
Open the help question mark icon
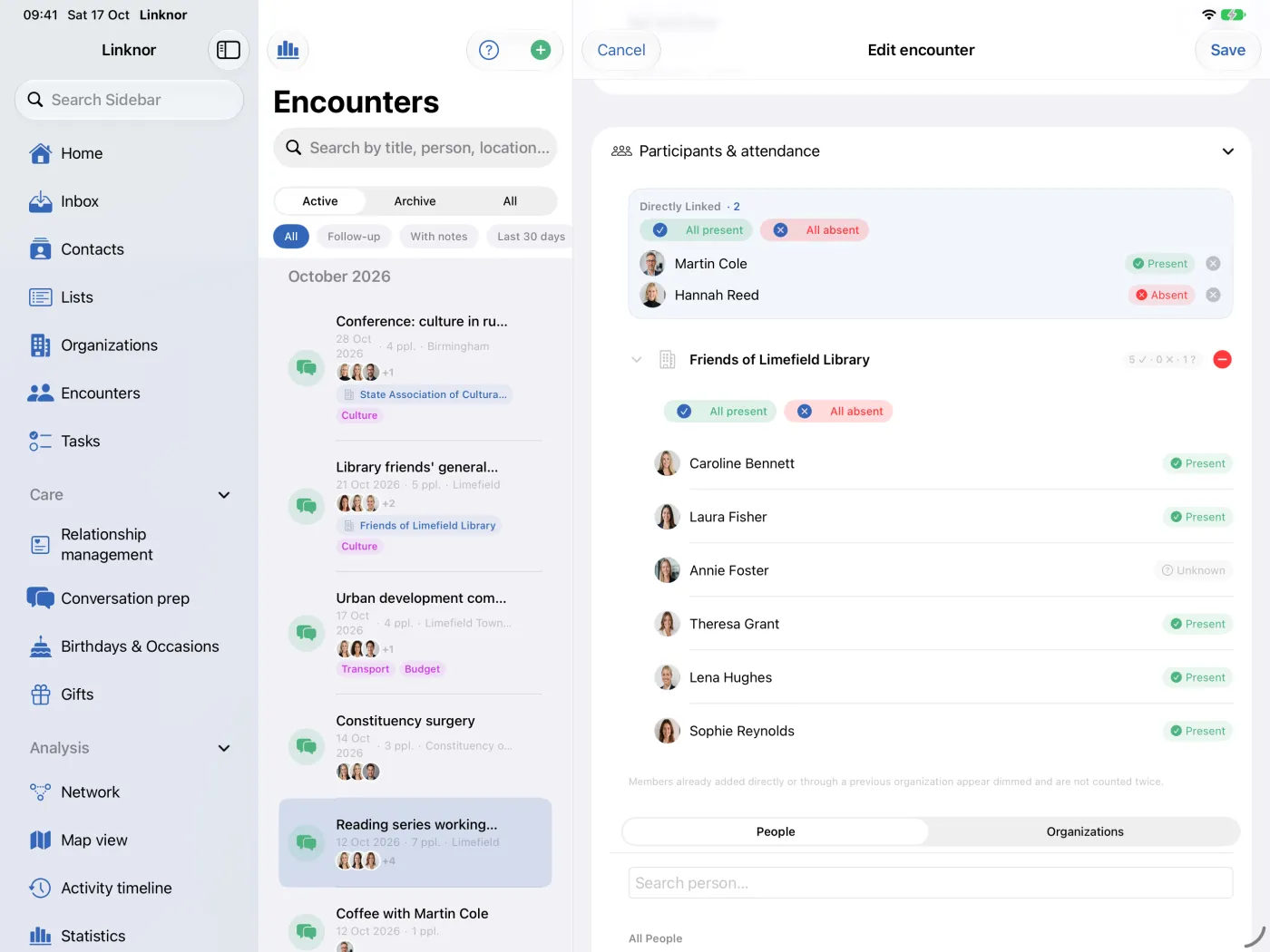489,50
